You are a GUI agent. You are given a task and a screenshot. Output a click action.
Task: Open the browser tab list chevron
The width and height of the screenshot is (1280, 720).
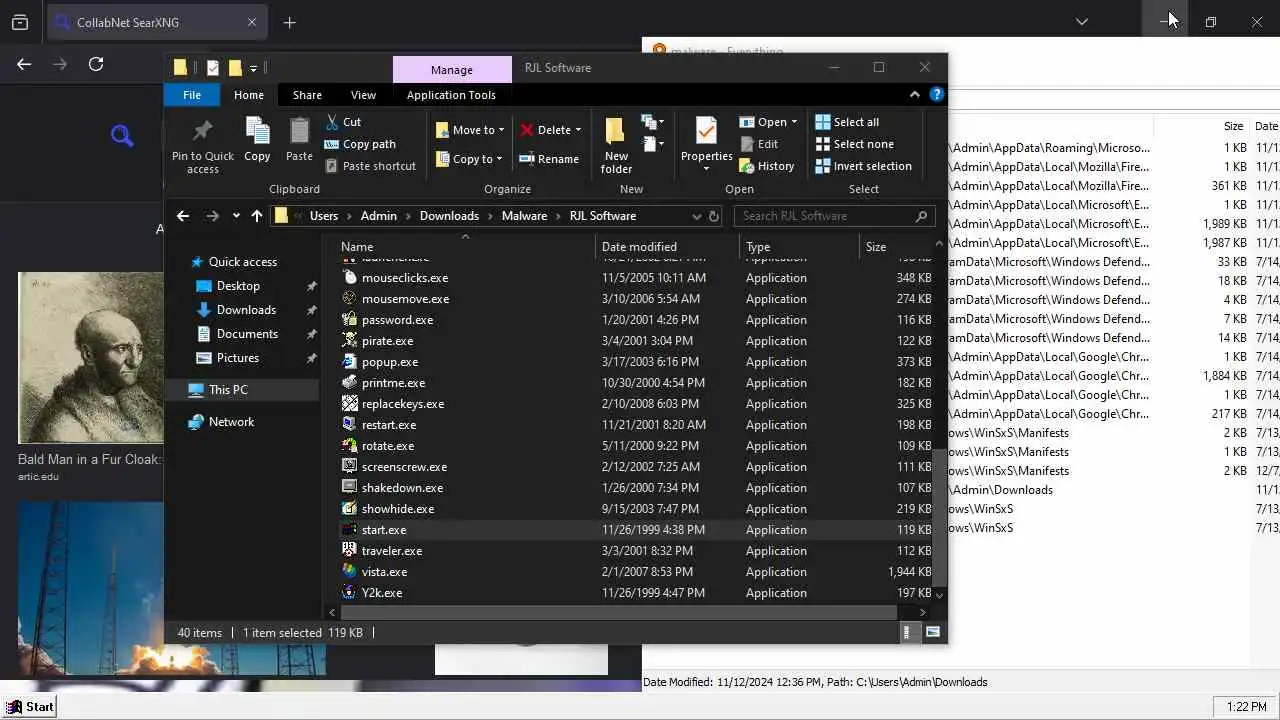pos(1081,22)
